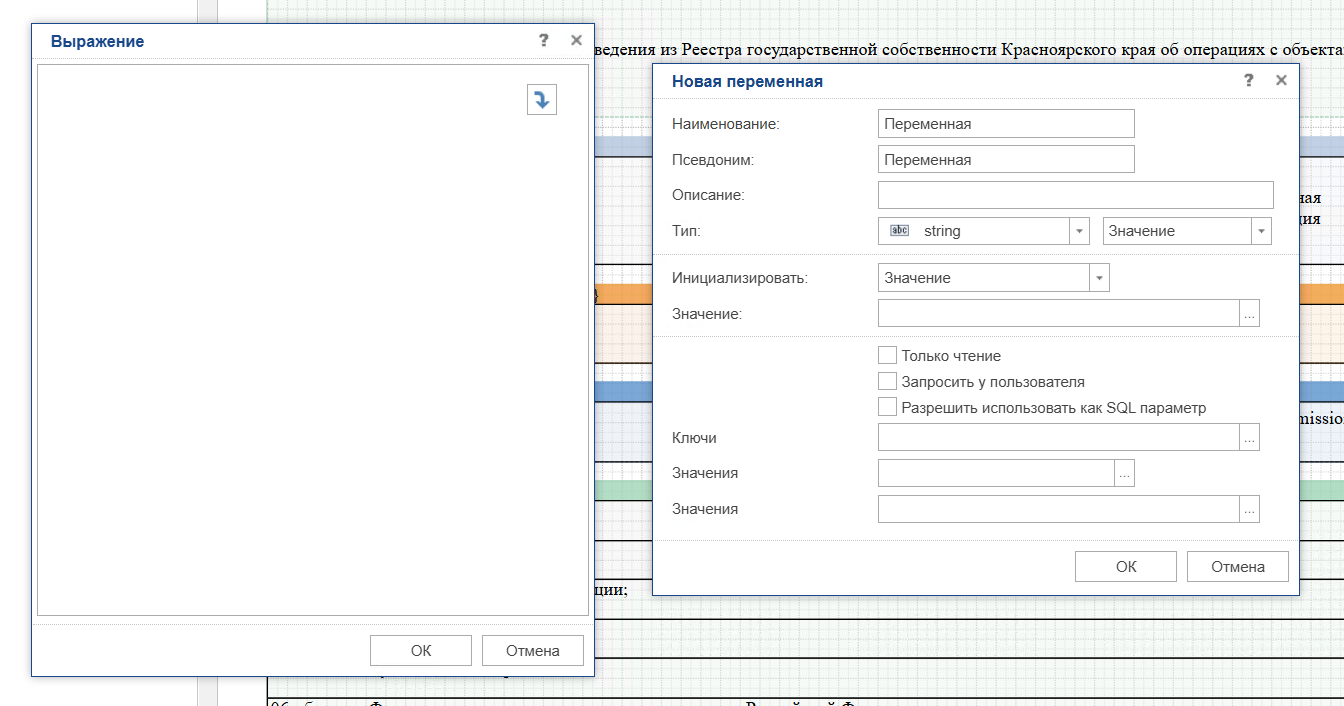Viewport: 1344px width, 706px height.
Task: Expand the Значение dropdown beside the type
Action: pos(1261,231)
